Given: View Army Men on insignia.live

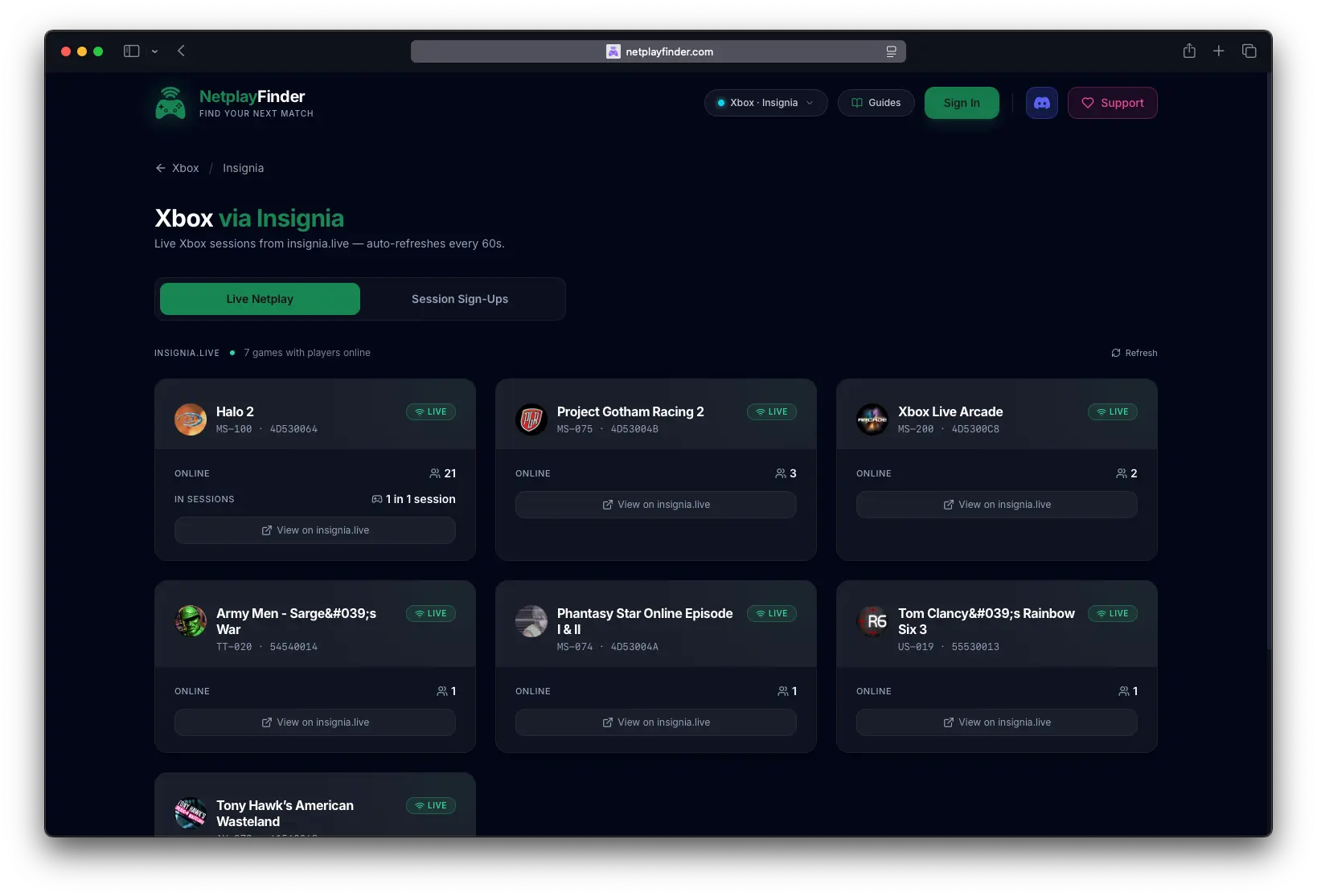Looking at the screenshot, I should (315, 722).
